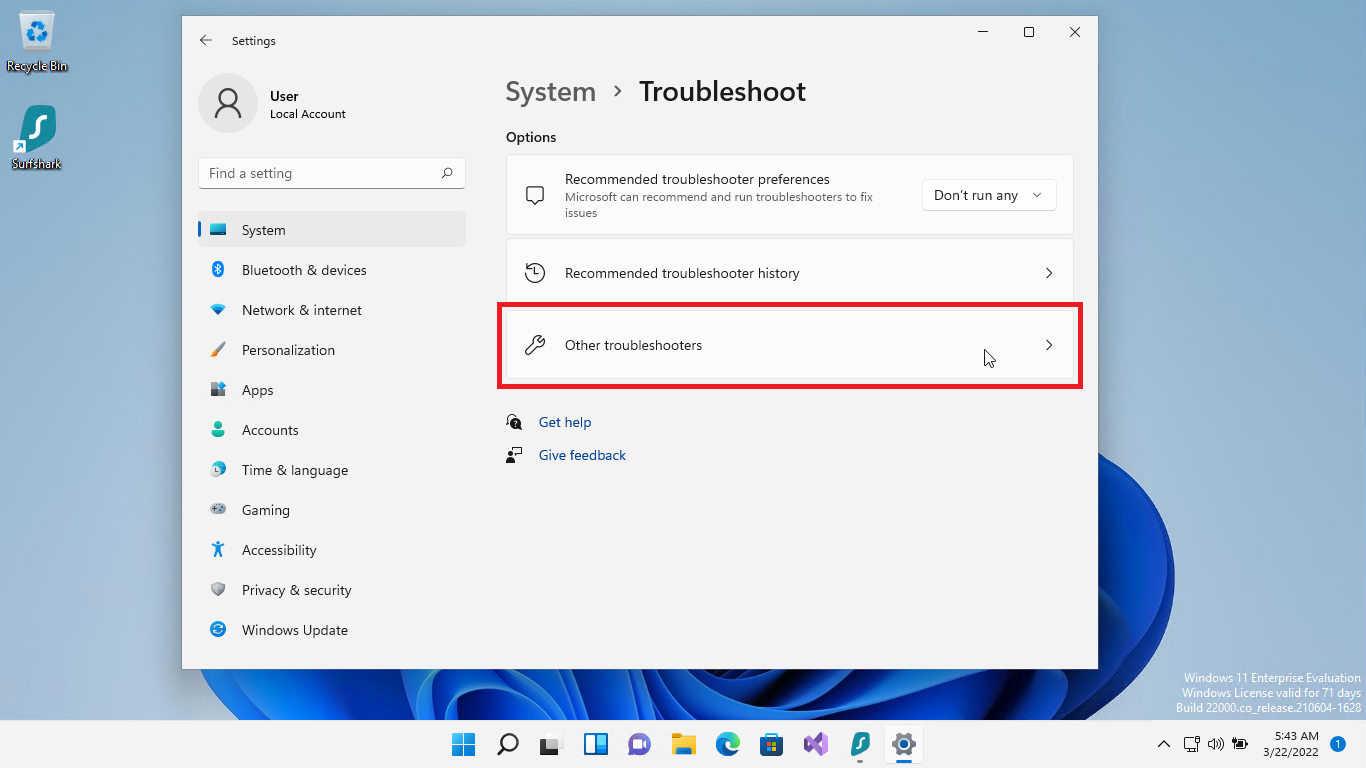
Task: Click the Give feedback link
Action: point(582,455)
